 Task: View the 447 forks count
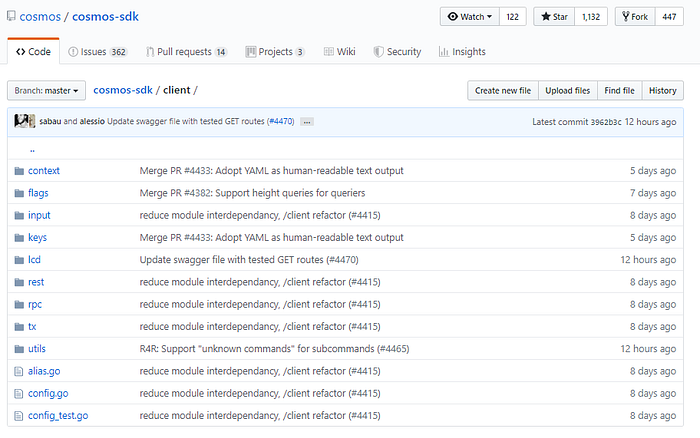tap(669, 17)
